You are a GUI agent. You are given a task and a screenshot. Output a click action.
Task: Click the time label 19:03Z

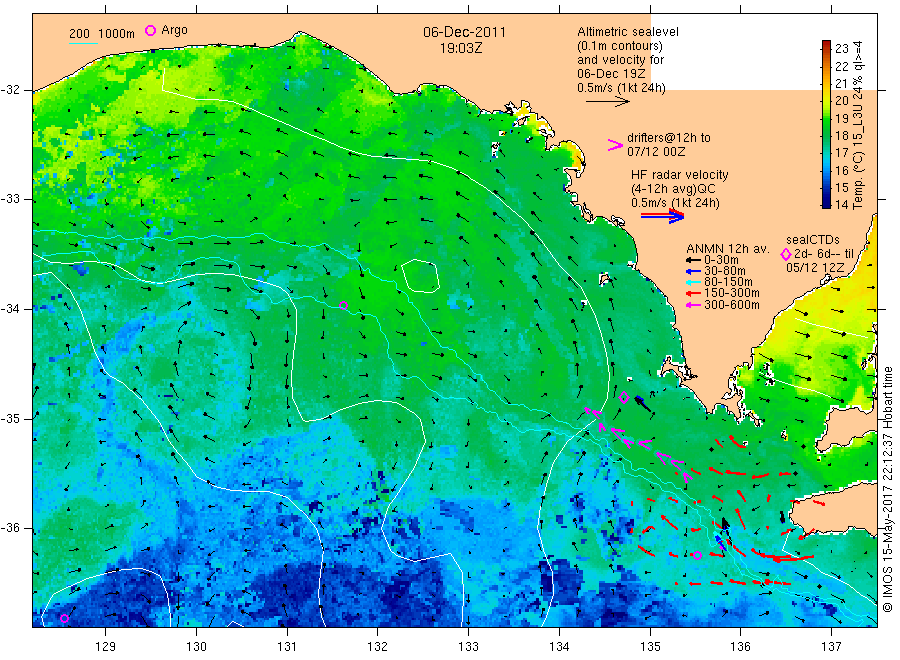click(461, 48)
